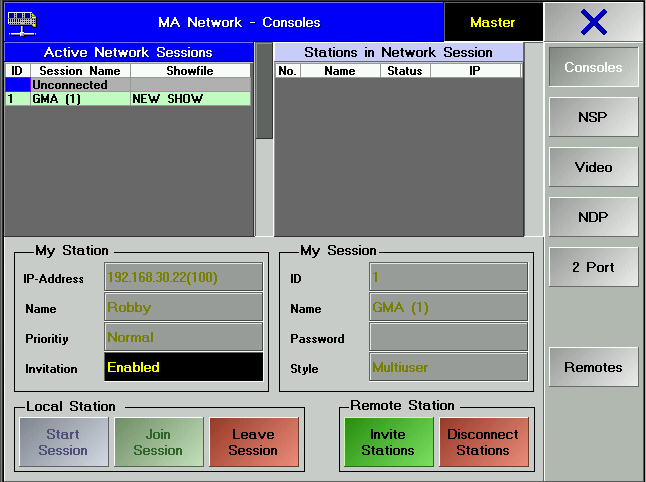646x482 pixels.
Task: Click the red Leave Session button
Action: (x=253, y=443)
